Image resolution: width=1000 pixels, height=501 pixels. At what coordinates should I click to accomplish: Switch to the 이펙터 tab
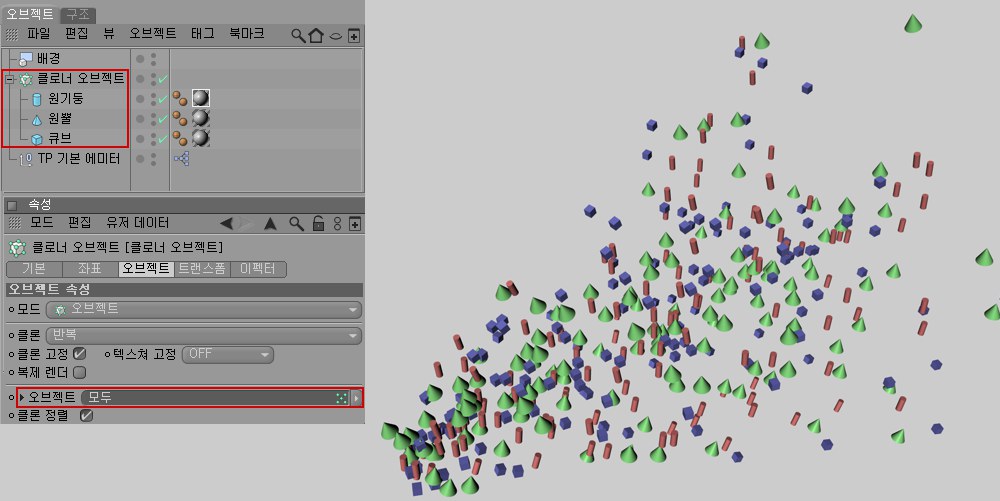click(258, 269)
